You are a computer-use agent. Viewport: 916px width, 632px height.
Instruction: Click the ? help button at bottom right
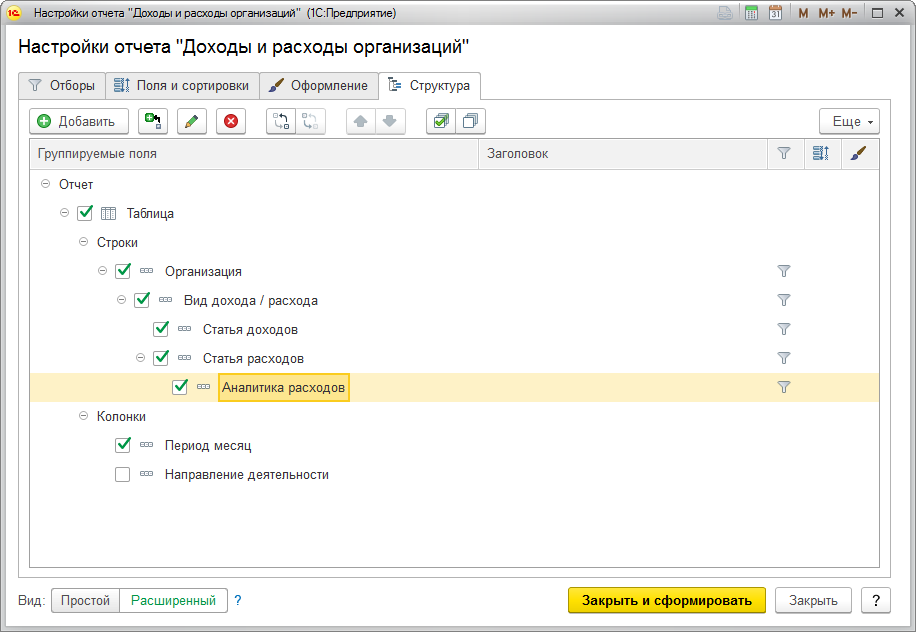876,600
